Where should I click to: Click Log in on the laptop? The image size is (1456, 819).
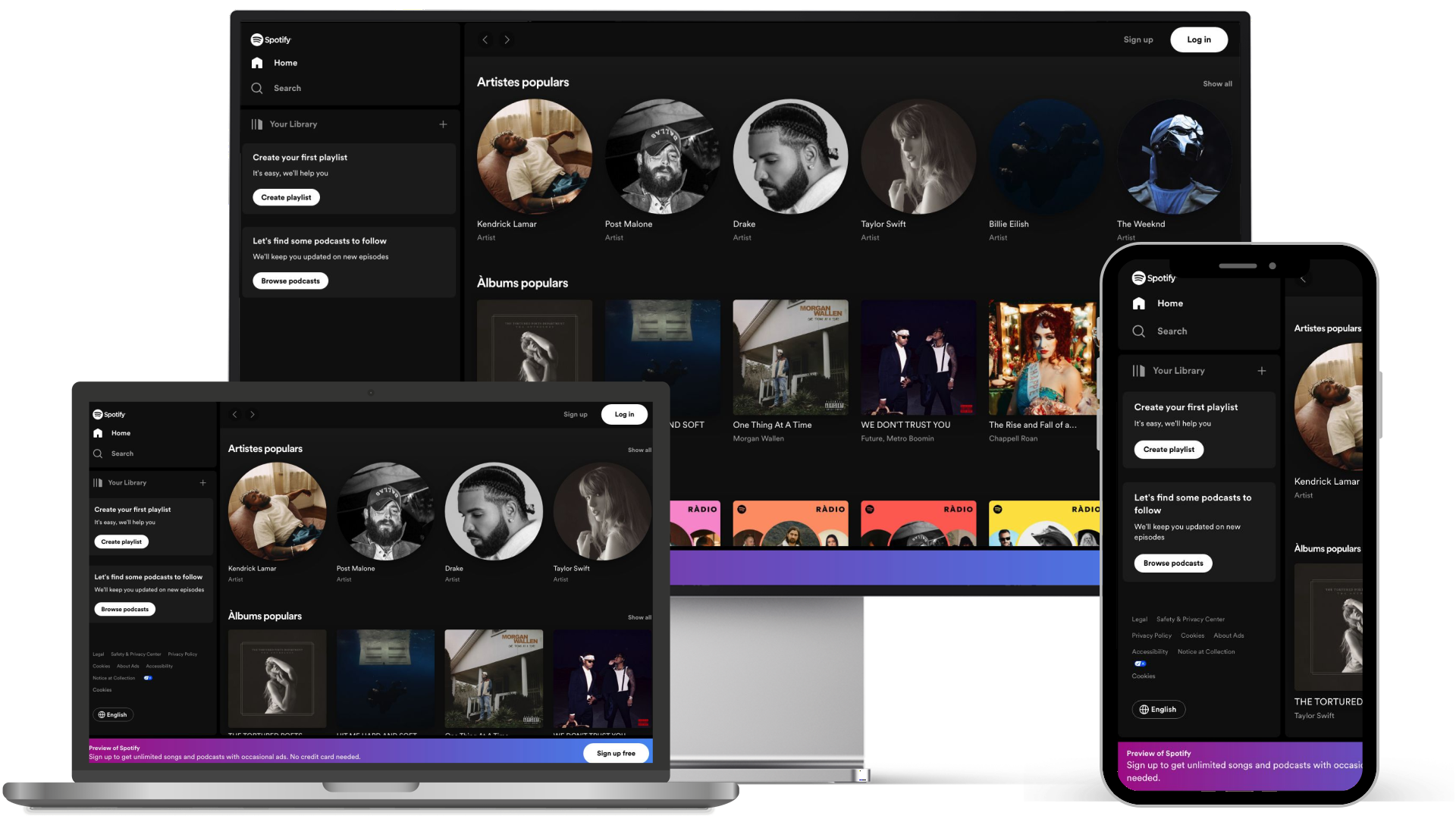pyautogui.click(x=624, y=414)
